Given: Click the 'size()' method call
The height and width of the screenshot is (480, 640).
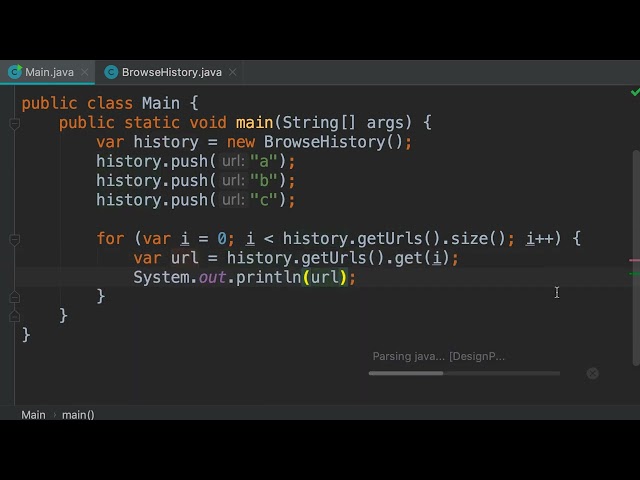Looking at the screenshot, I should tap(478, 238).
